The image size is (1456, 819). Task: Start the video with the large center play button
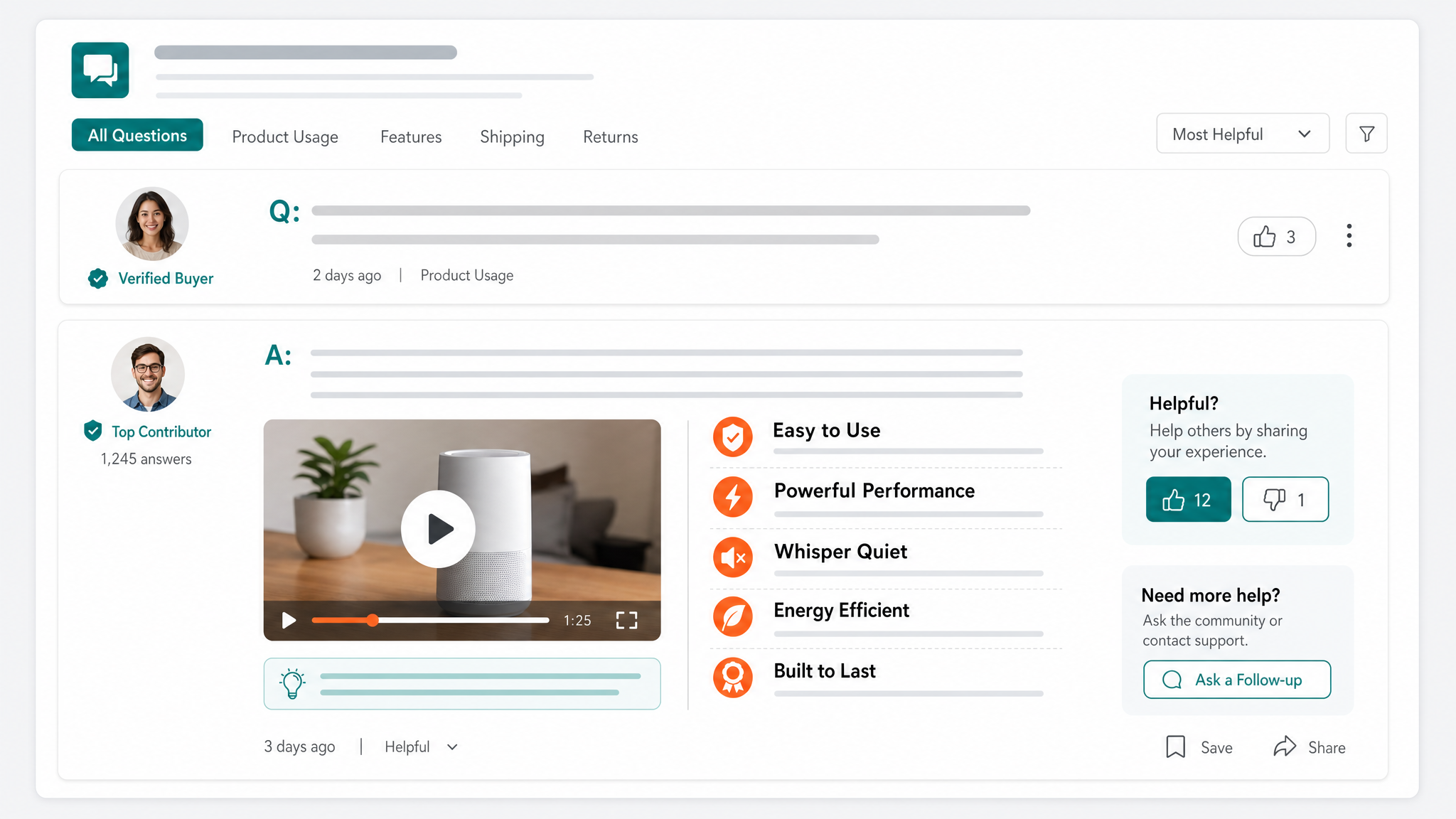[438, 529]
